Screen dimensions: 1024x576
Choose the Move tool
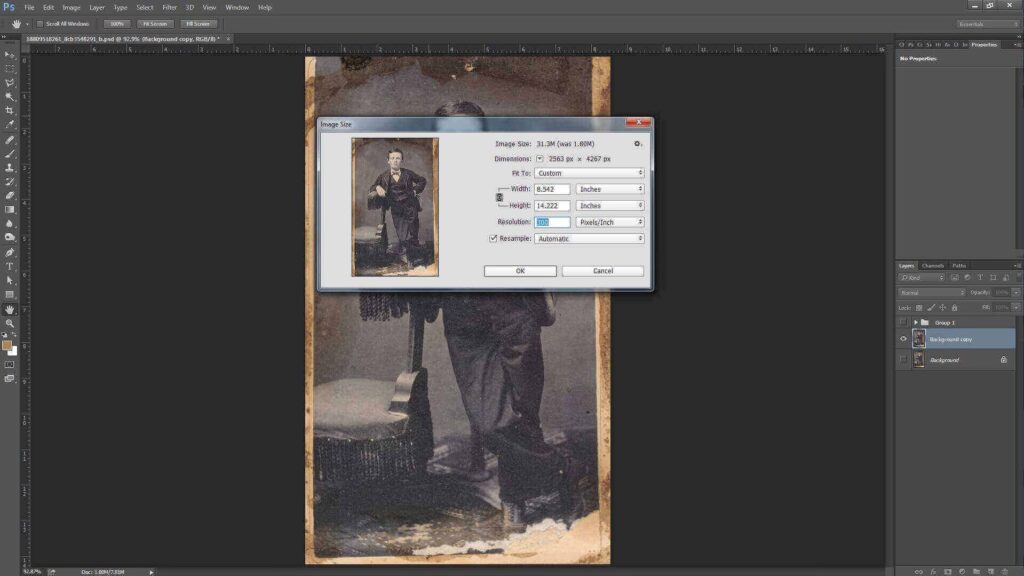[10, 54]
